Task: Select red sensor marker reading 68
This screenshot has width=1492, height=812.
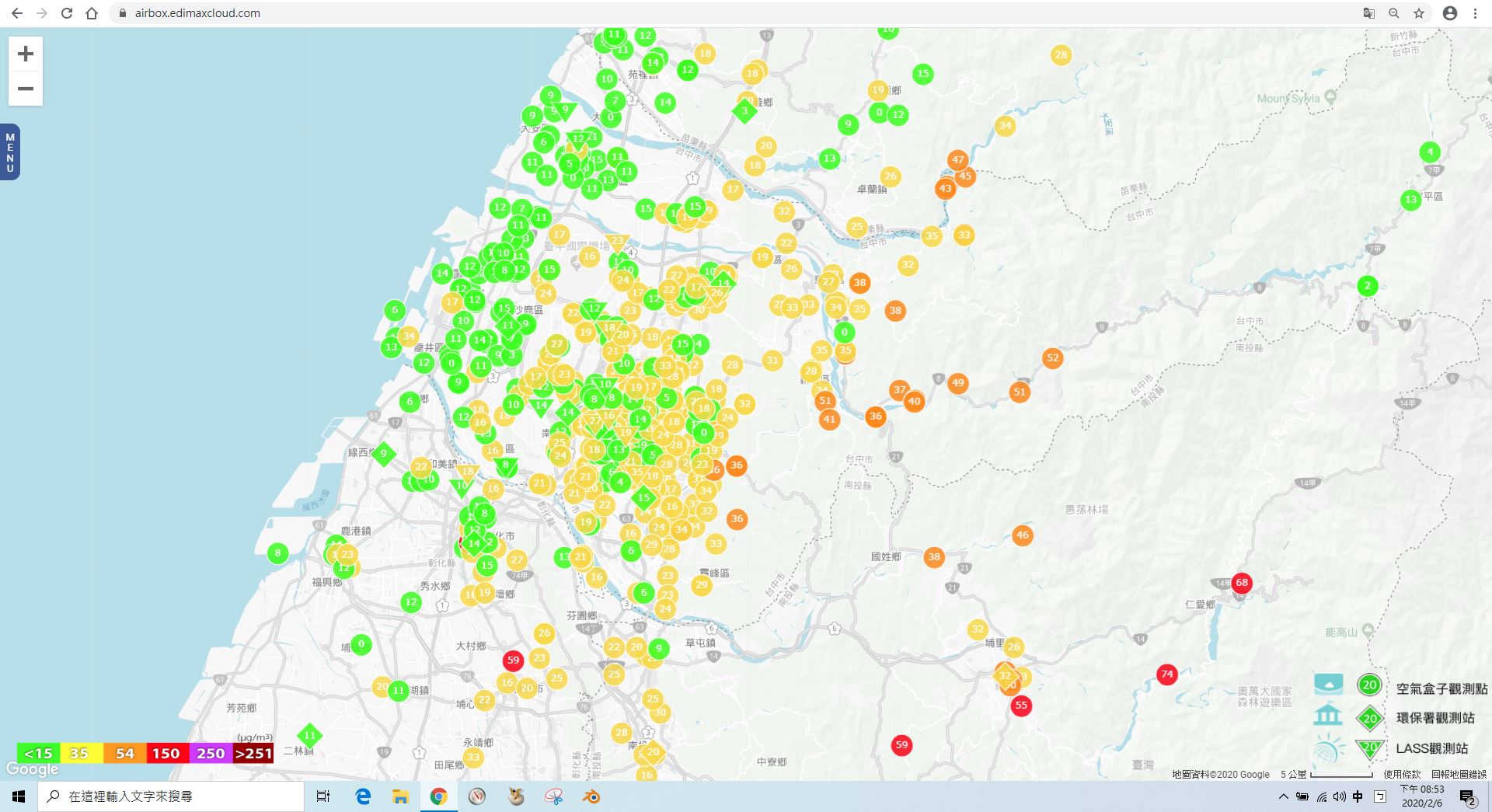Action: tap(1242, 583)
